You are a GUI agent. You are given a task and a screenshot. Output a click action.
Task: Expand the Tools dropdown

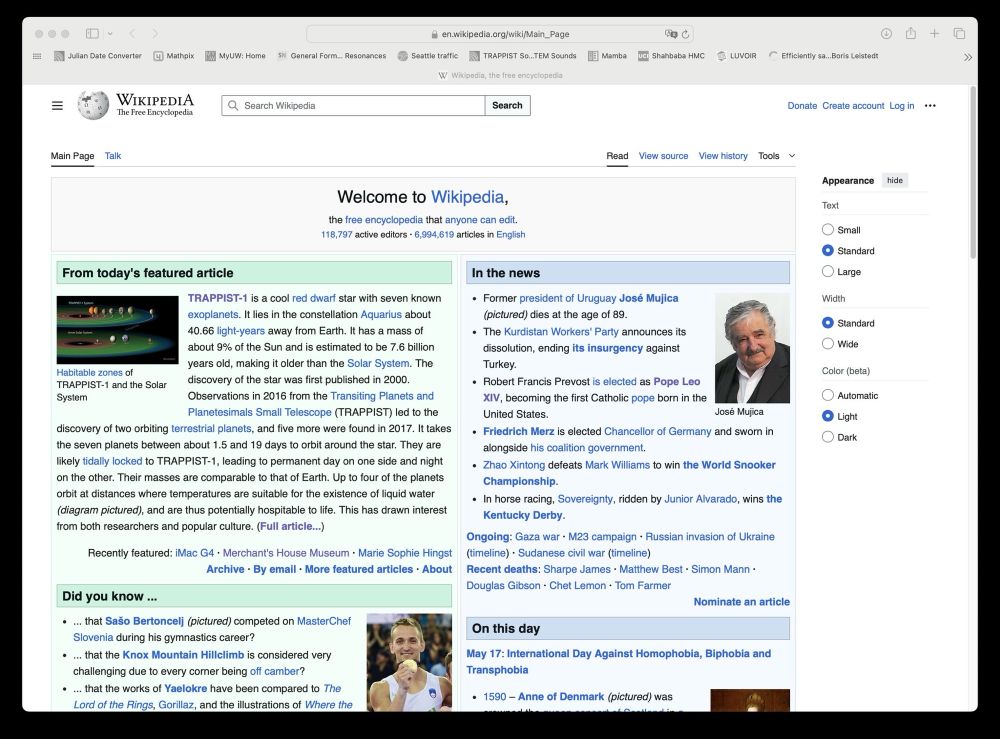pos(777,156)
